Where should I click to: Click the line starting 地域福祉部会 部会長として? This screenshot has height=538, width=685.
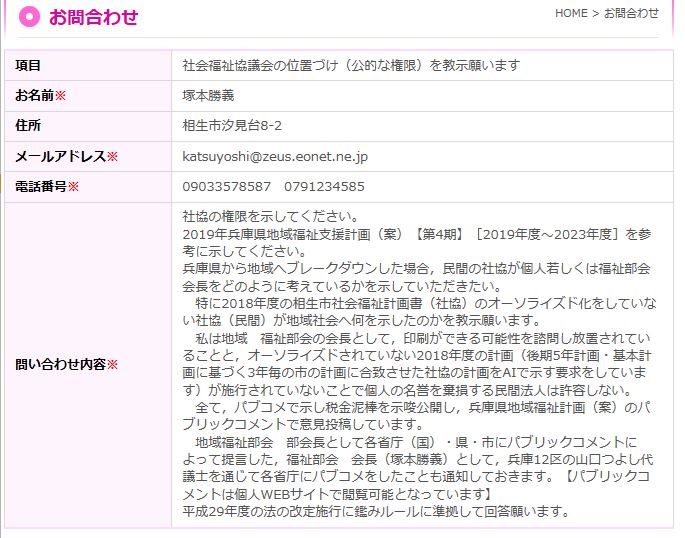pyautogui.click(x=416, y=442)
